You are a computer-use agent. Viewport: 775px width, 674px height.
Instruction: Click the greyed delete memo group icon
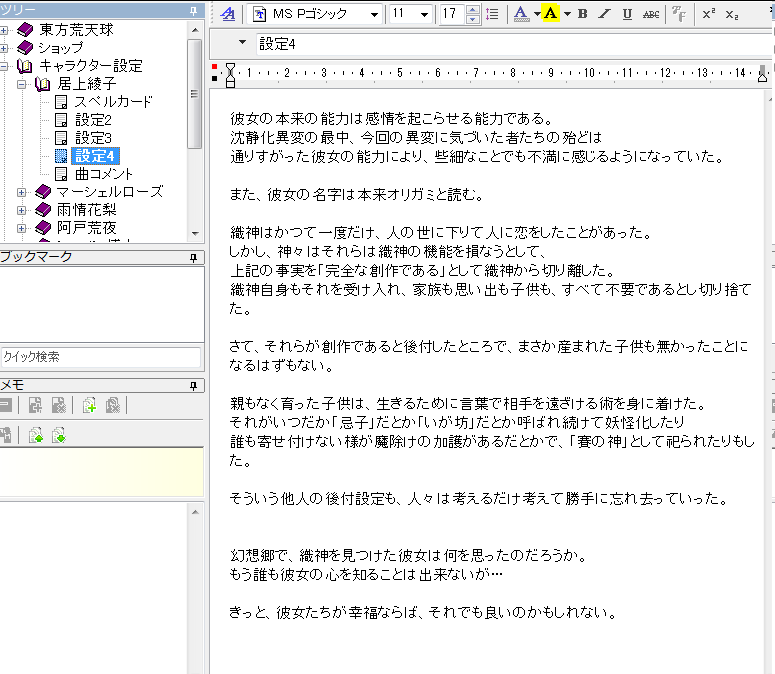(x=58, y=406)
